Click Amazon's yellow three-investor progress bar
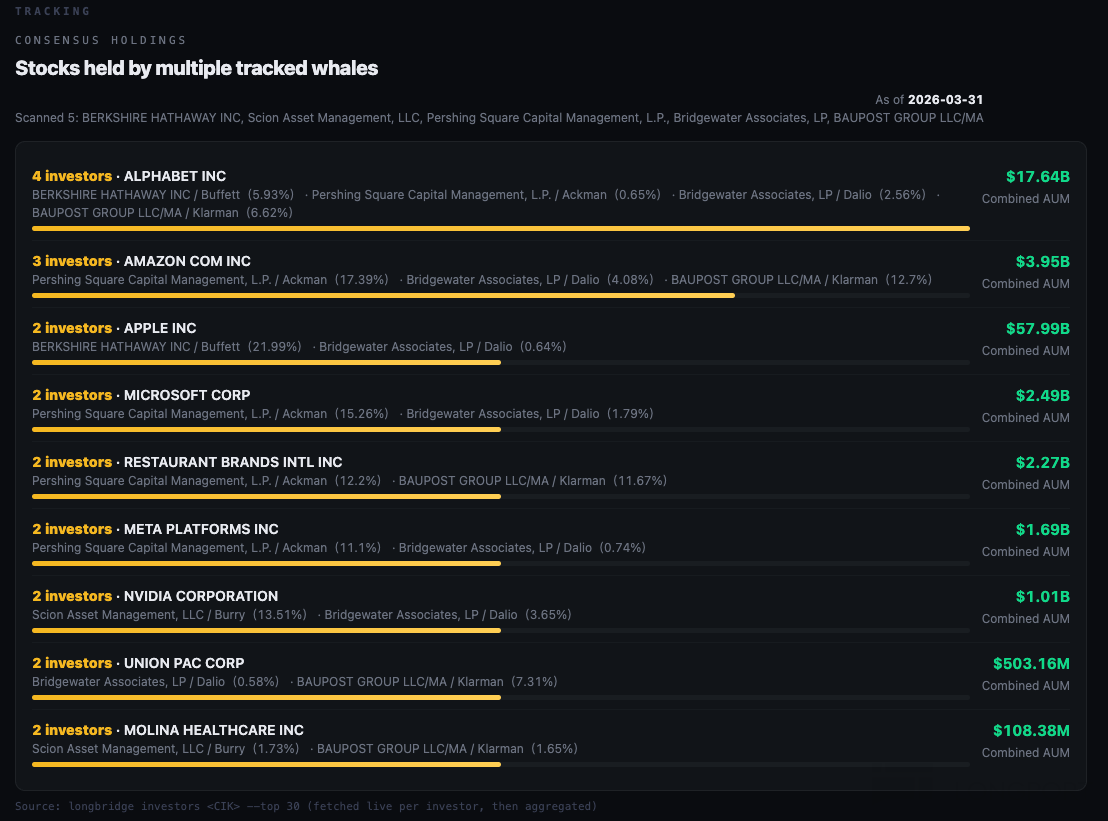This screenshot has width=1108, height=821. [x=383, y=295]
